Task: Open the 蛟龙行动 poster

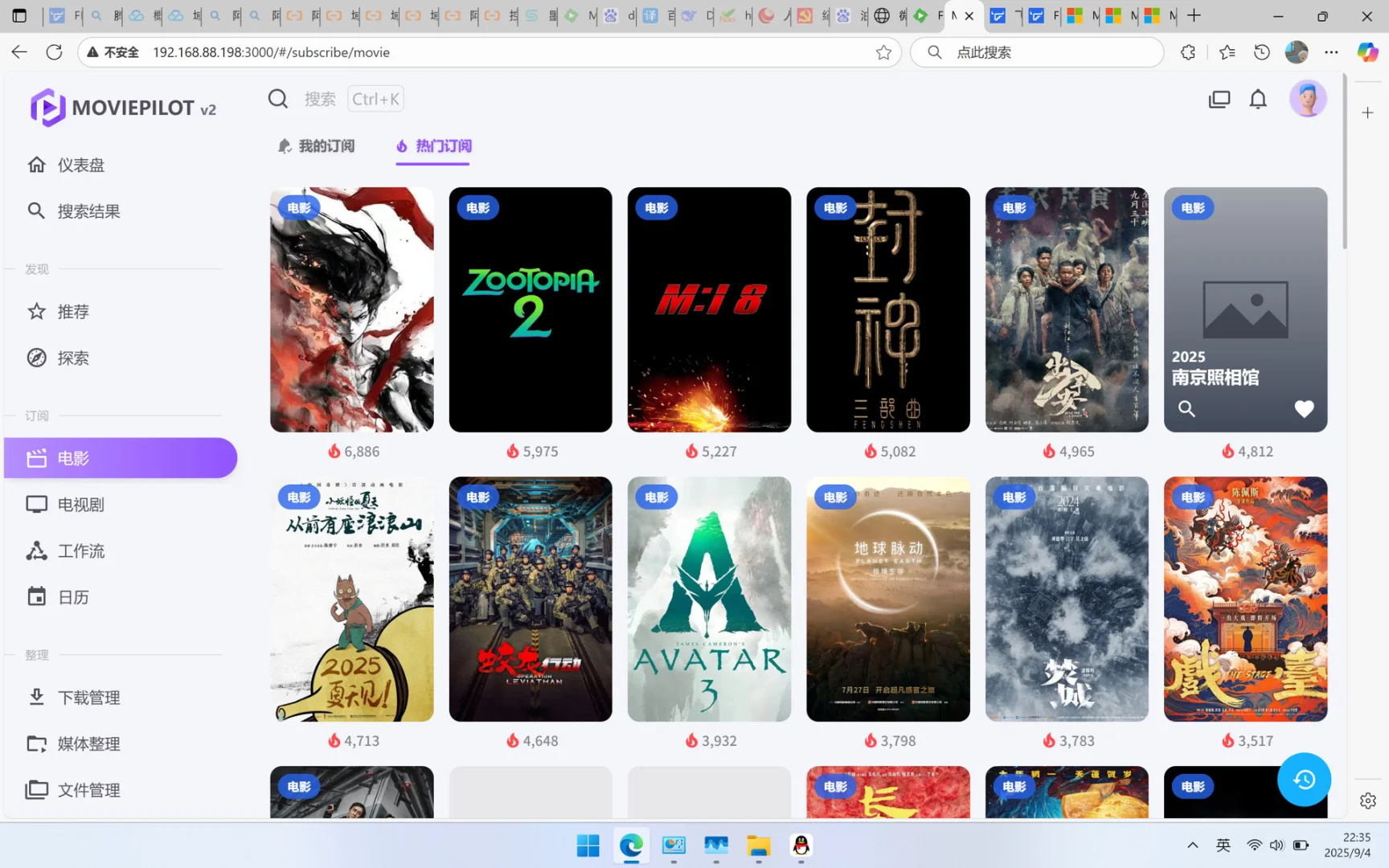Action: click(x=531, y=599)
